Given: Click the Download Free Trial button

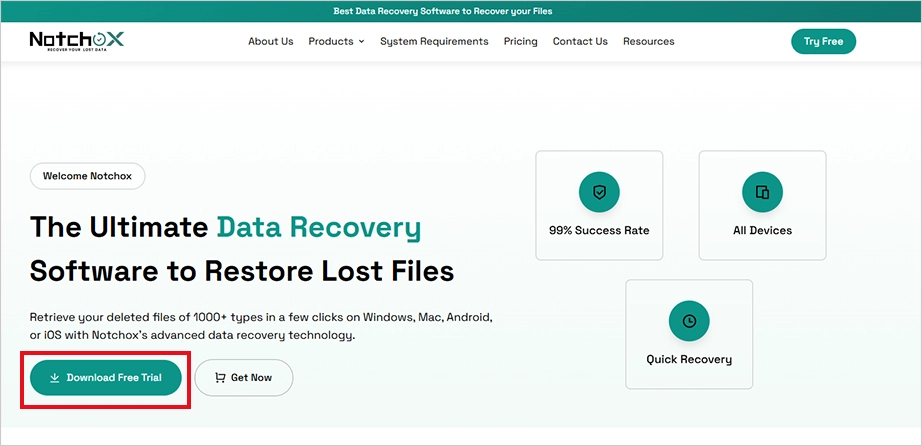Looking at the screenshot, I should (106, 378).
